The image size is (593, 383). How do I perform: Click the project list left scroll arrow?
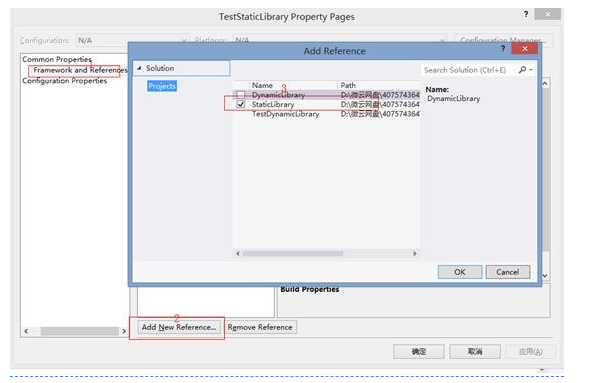238,253
